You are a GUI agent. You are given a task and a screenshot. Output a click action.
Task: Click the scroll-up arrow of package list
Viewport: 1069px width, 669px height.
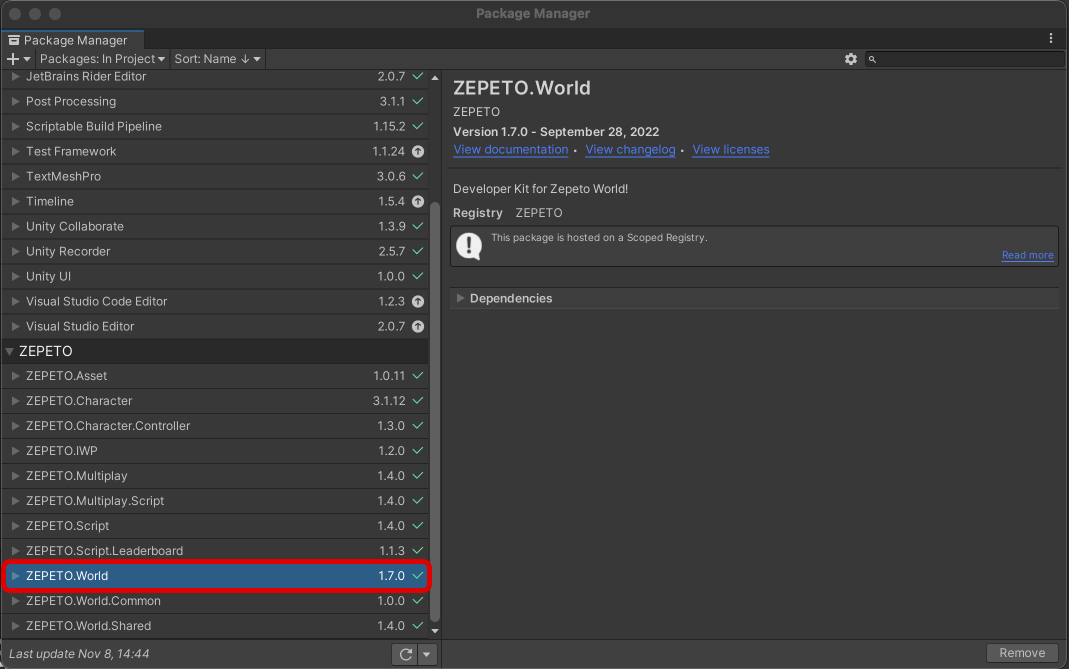(435, 78)
